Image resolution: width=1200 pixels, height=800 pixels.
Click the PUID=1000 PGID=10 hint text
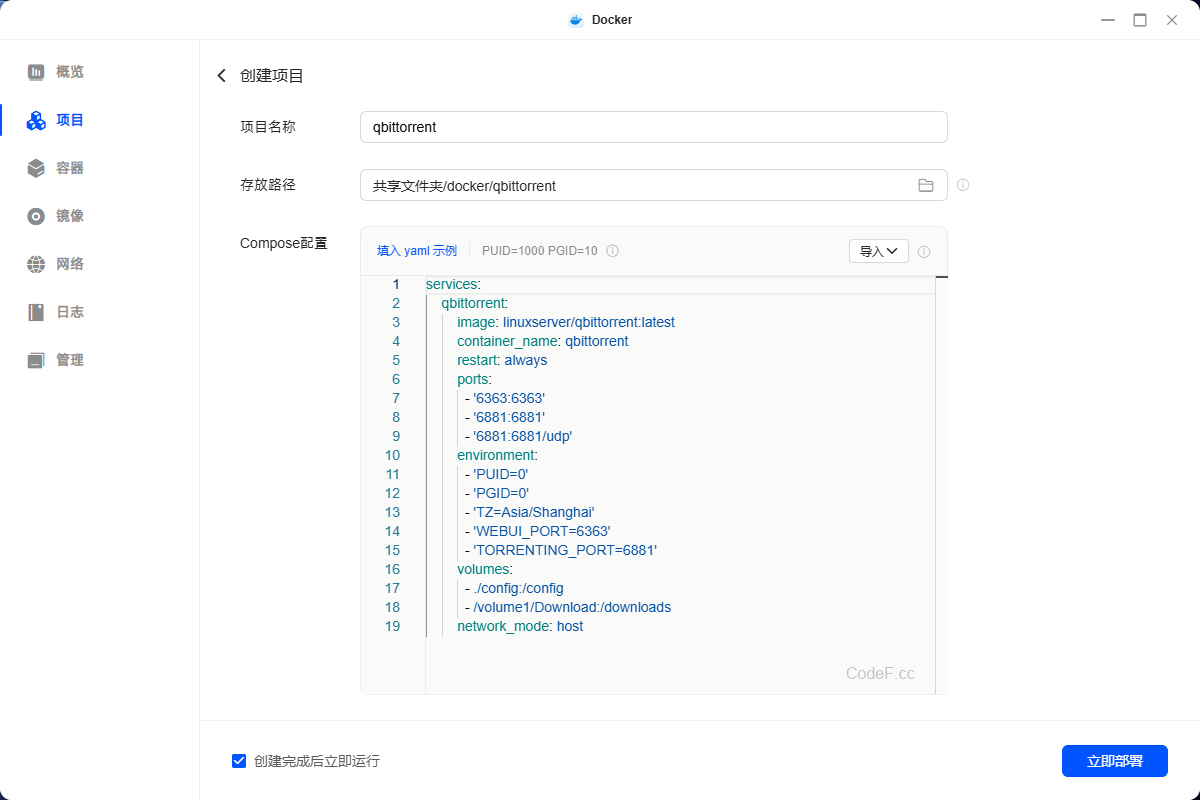click(540, 251)
